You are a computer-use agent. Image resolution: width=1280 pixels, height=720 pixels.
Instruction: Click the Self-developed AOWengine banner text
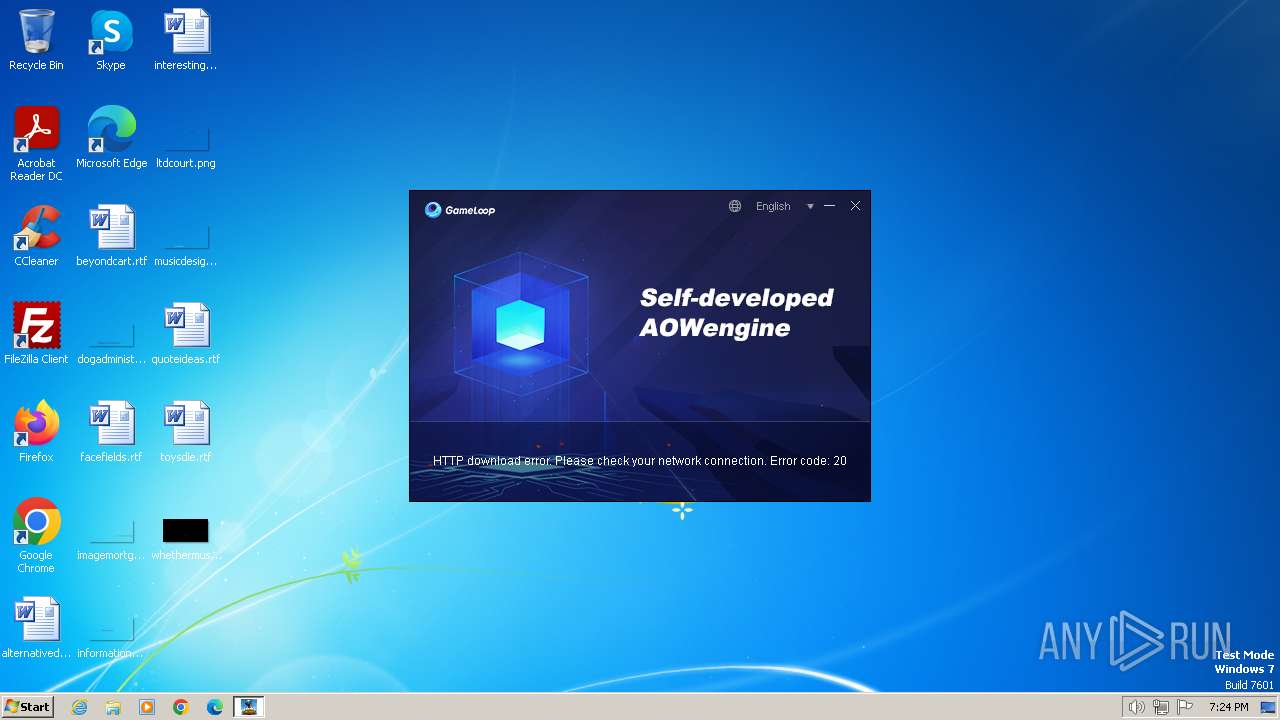coord(737,313)
